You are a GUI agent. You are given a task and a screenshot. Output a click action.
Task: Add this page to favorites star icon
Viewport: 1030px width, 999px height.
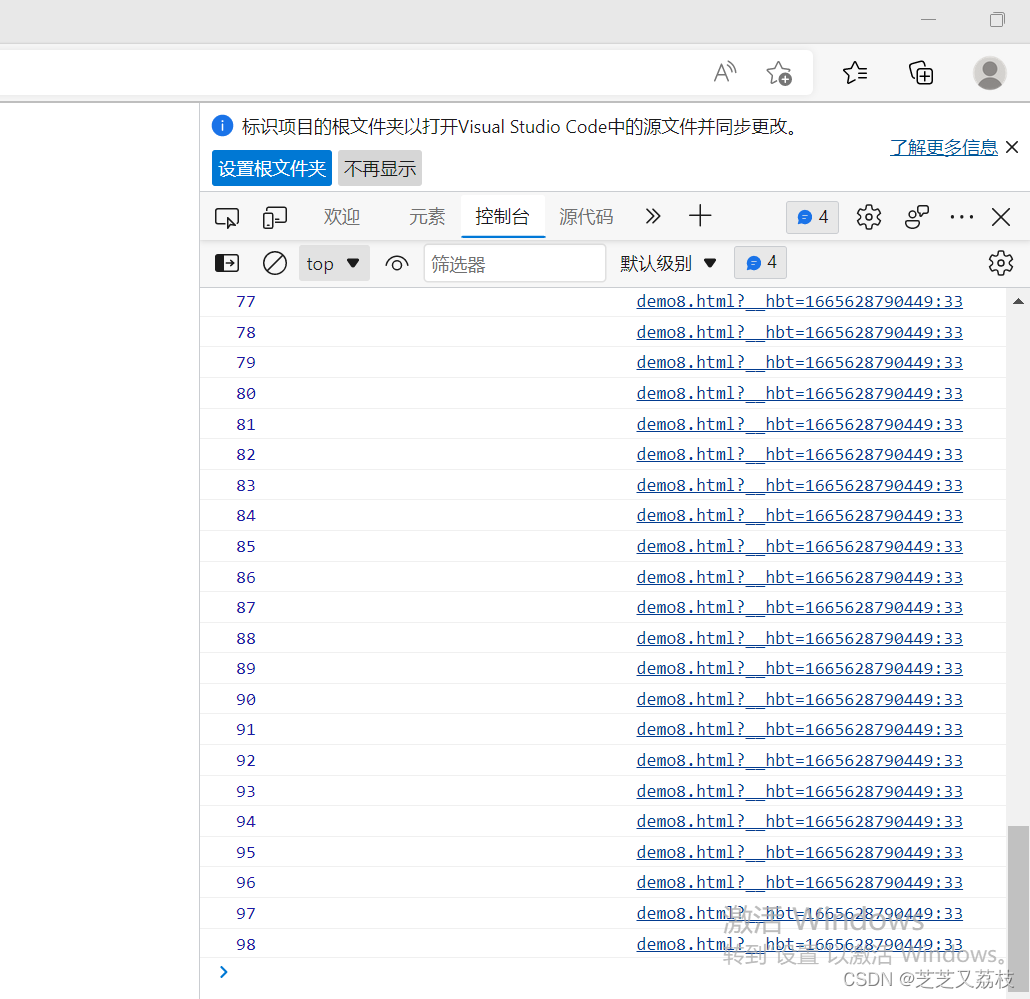tap(779, 73)
